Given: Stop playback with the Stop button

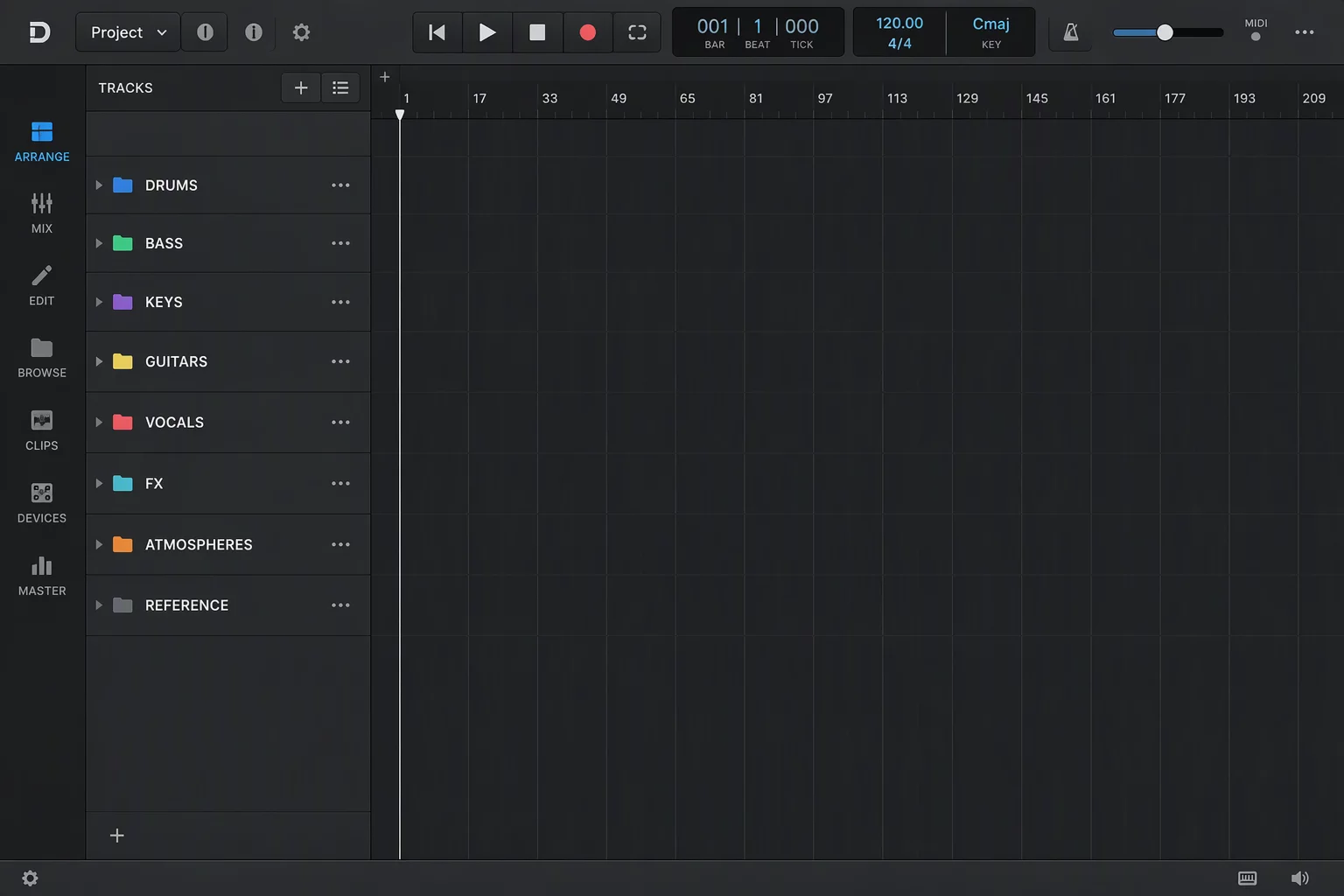Looking at the screenshot, I should (537, 32).
